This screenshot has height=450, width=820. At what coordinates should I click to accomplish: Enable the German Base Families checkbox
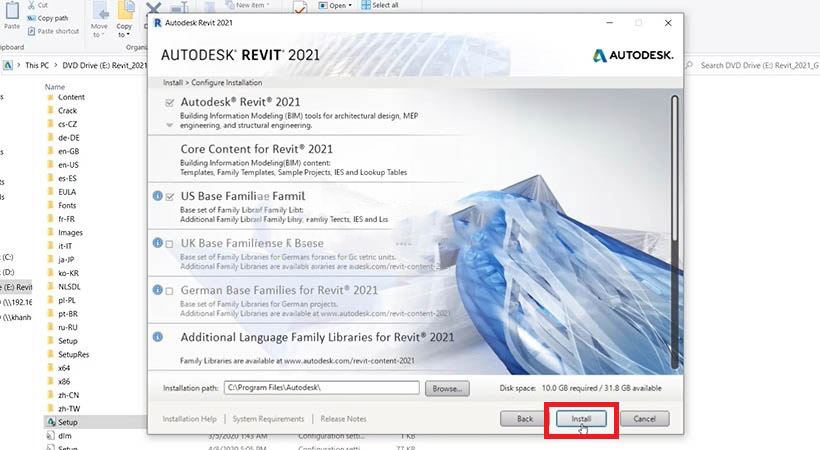point(169,291)
